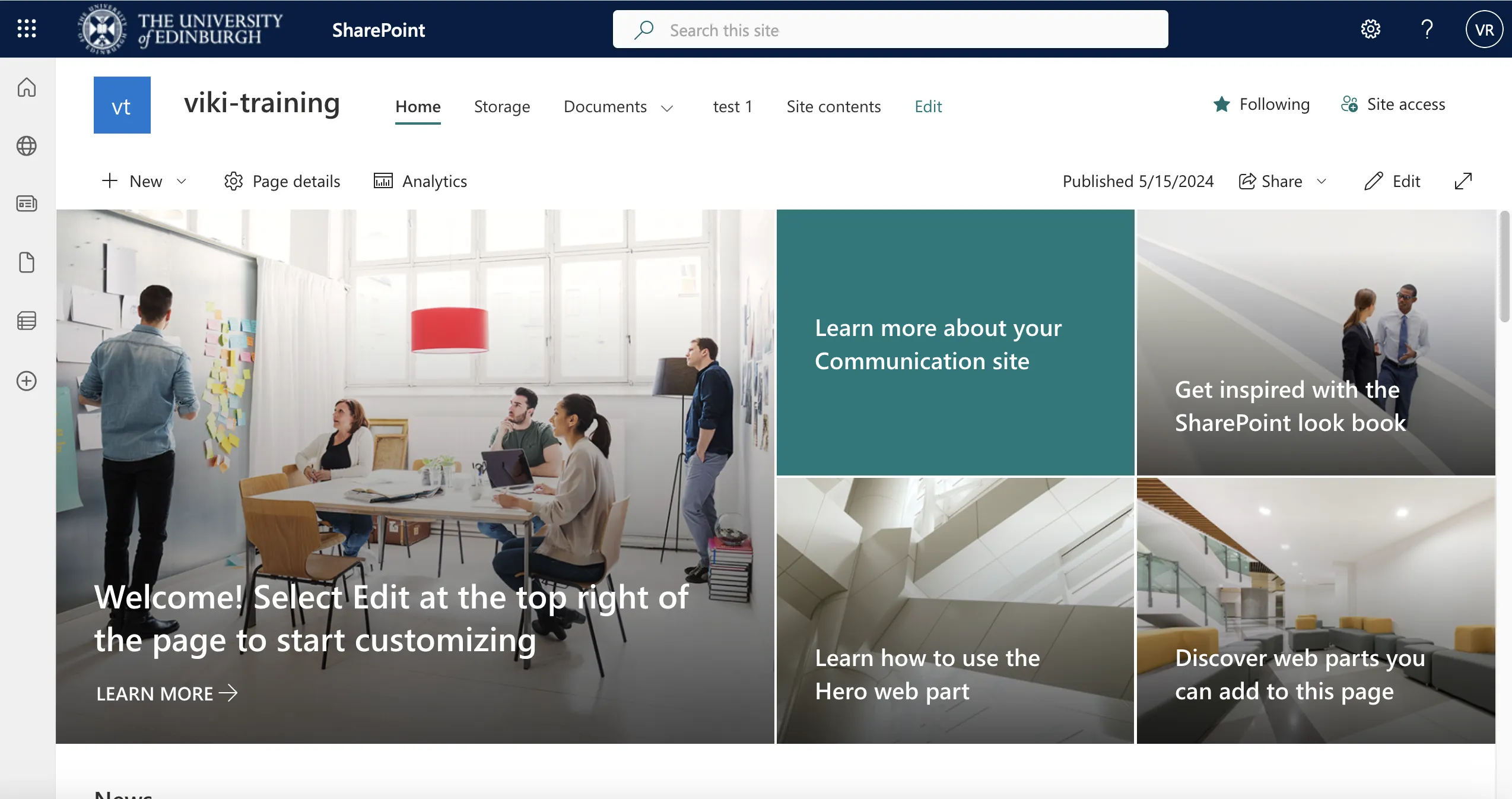Screen dimensions: 1512x799
Task: Switch to the Storage tab
Action: pos(501,107)
